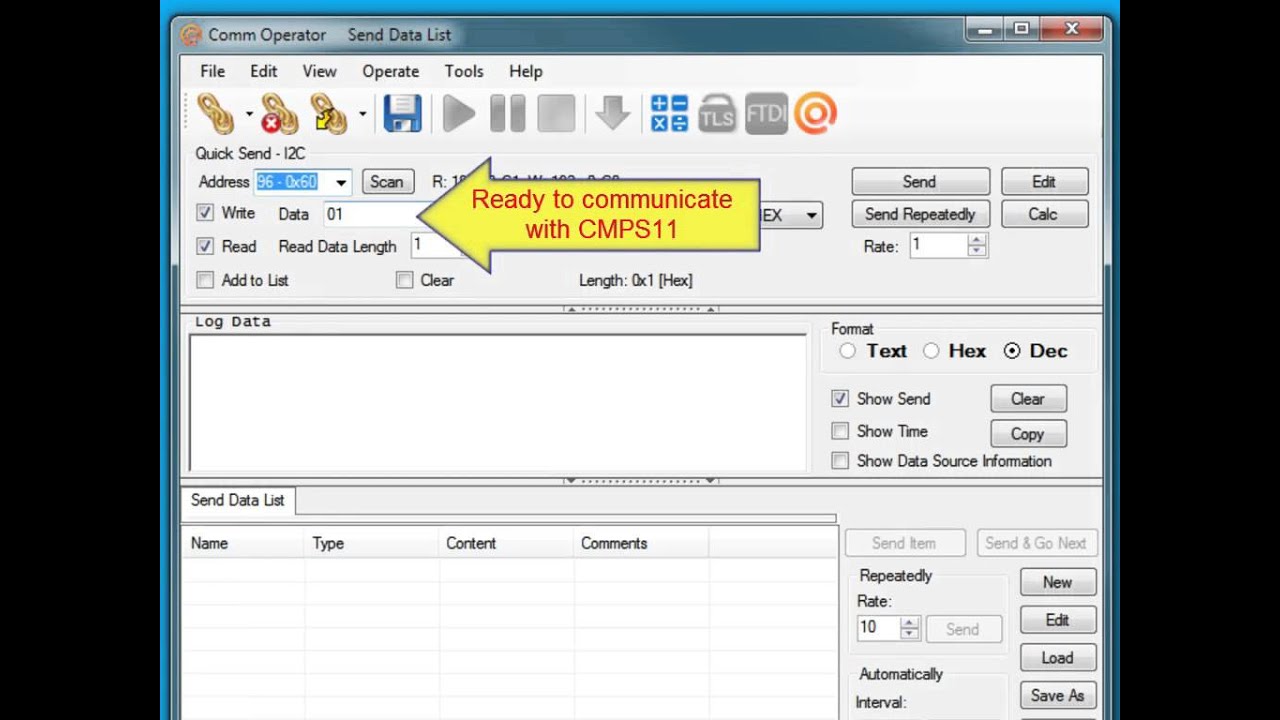Open the View menu
The height and width of the screenshot is (720, 1280).
(x=320, y=71)
